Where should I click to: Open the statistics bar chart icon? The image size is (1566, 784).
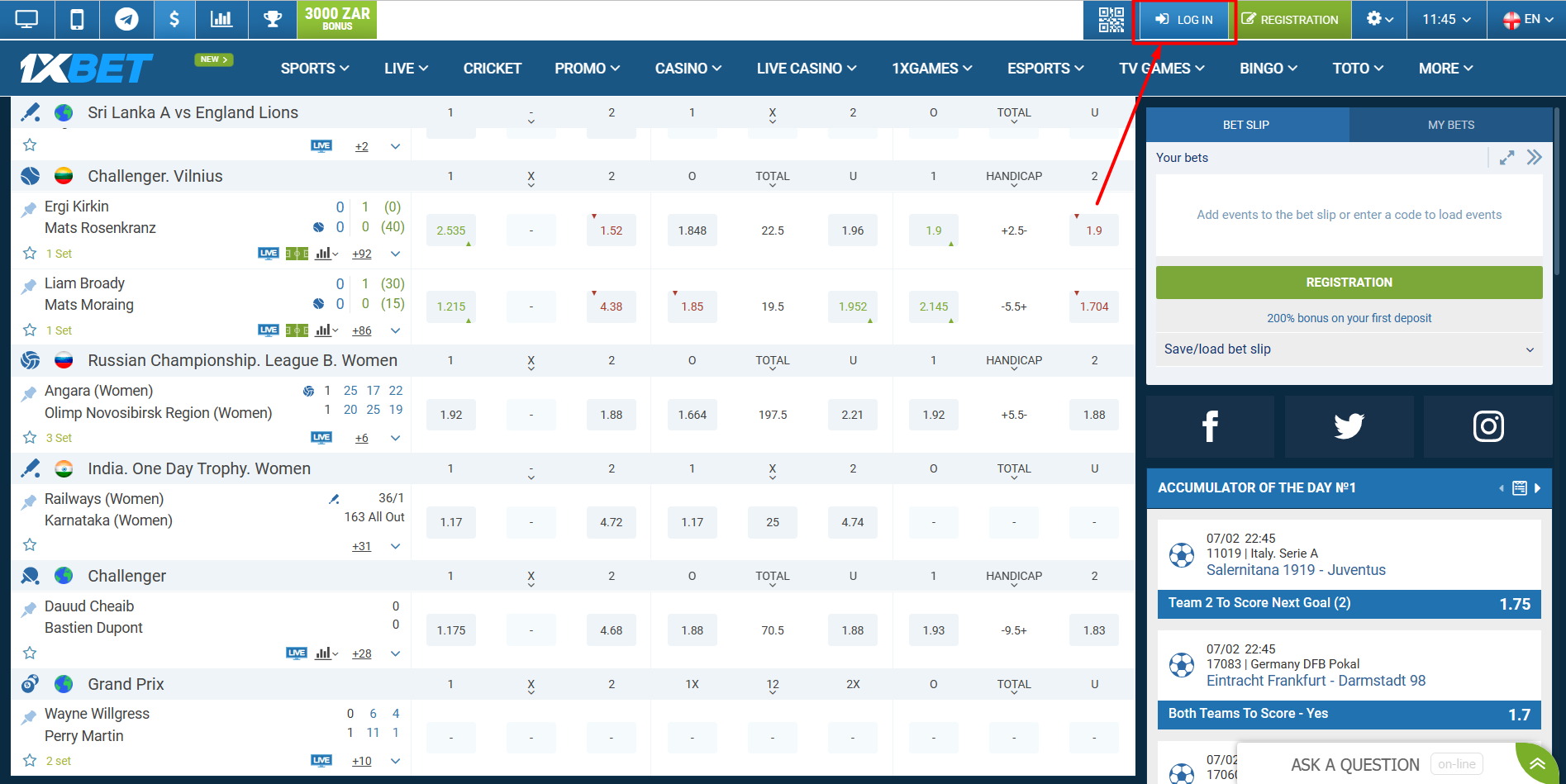(x=221, y=19)
